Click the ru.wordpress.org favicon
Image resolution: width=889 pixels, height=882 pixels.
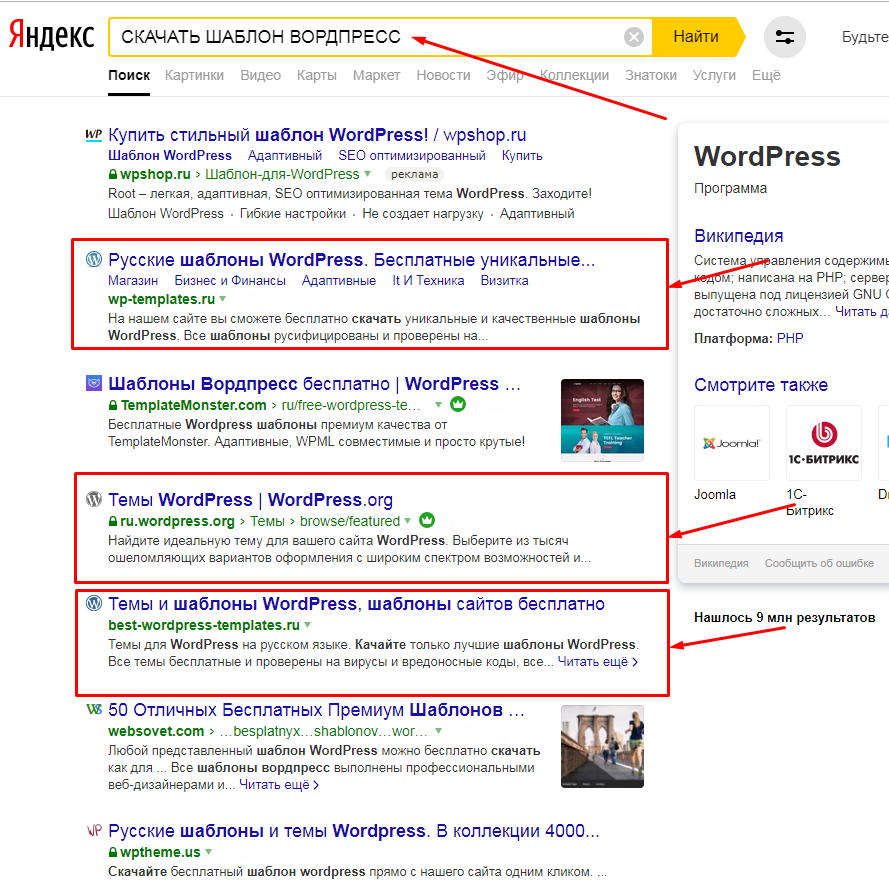click(x=94, y=499)
